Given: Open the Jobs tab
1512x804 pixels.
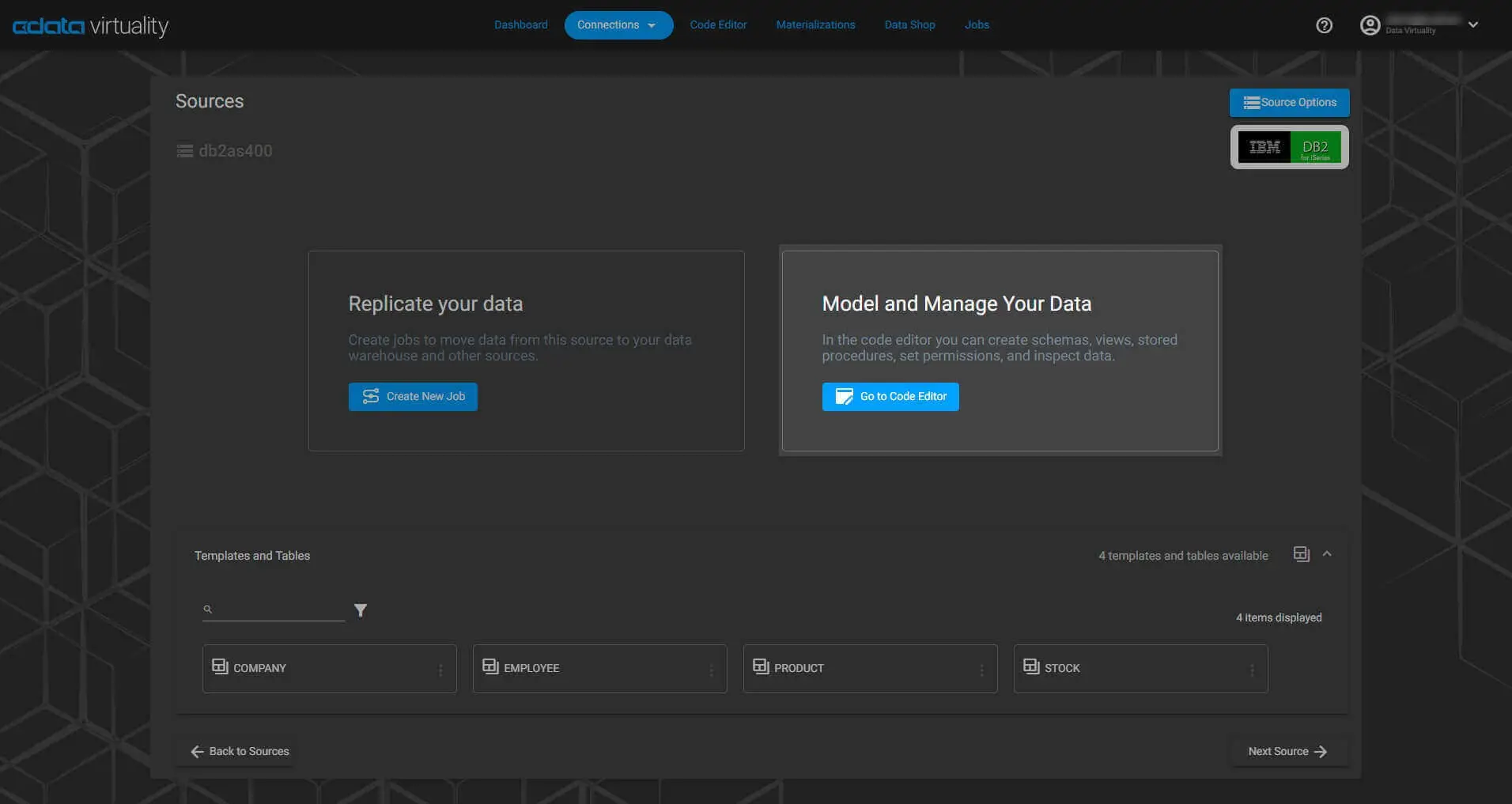Looking at the screenshot, I should 977,25.
